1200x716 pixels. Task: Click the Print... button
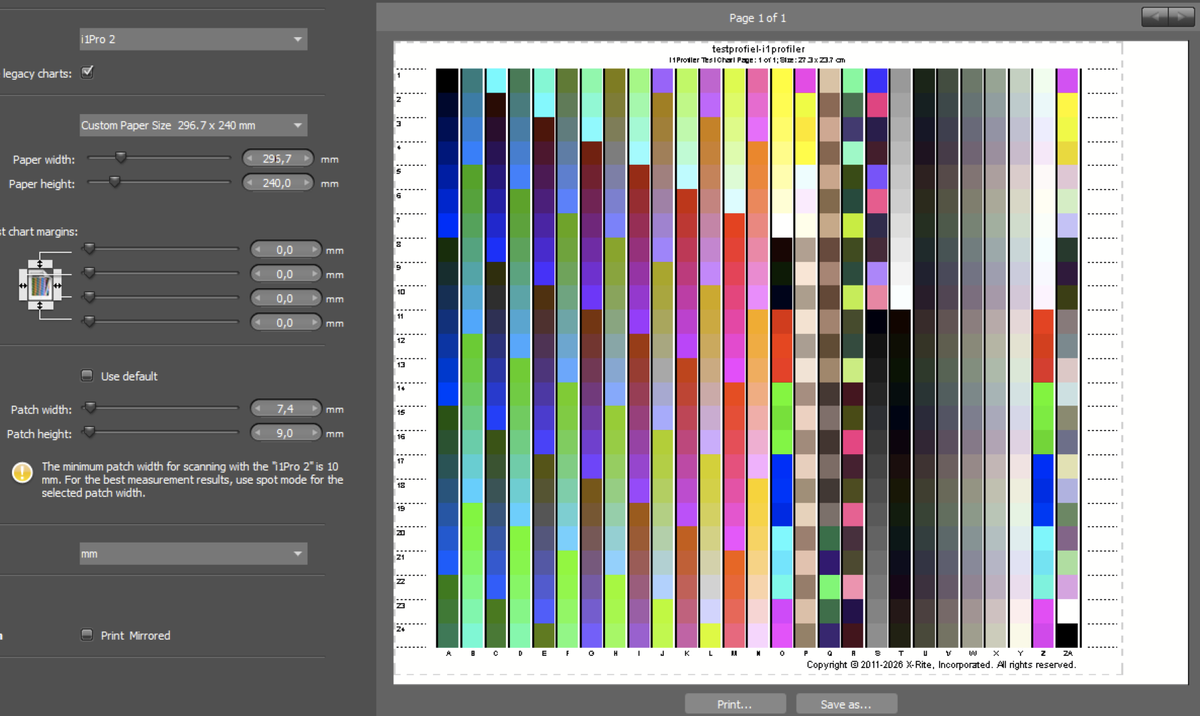735,704
